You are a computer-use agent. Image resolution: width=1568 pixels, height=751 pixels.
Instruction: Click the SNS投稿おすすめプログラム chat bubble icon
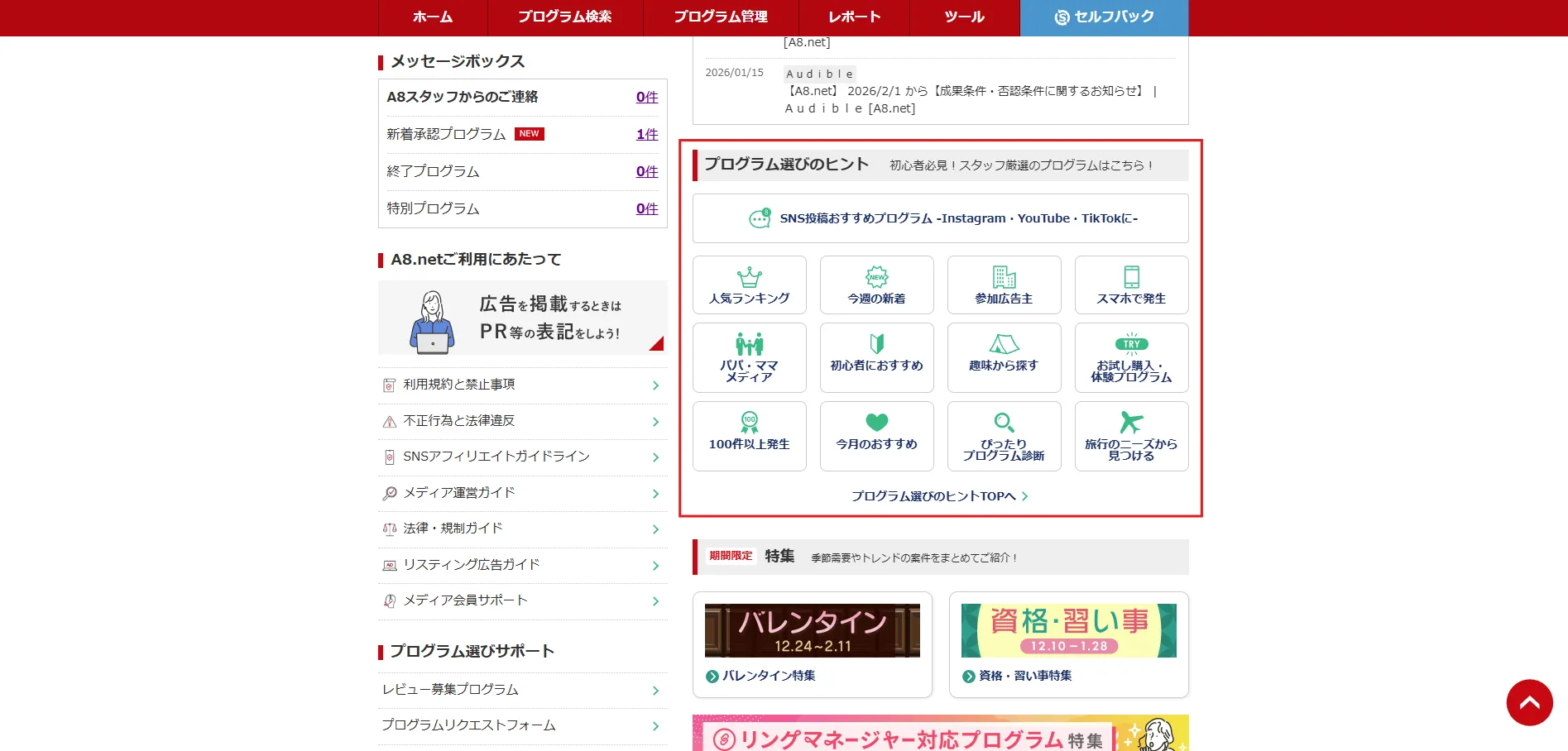tap(760, 218)
